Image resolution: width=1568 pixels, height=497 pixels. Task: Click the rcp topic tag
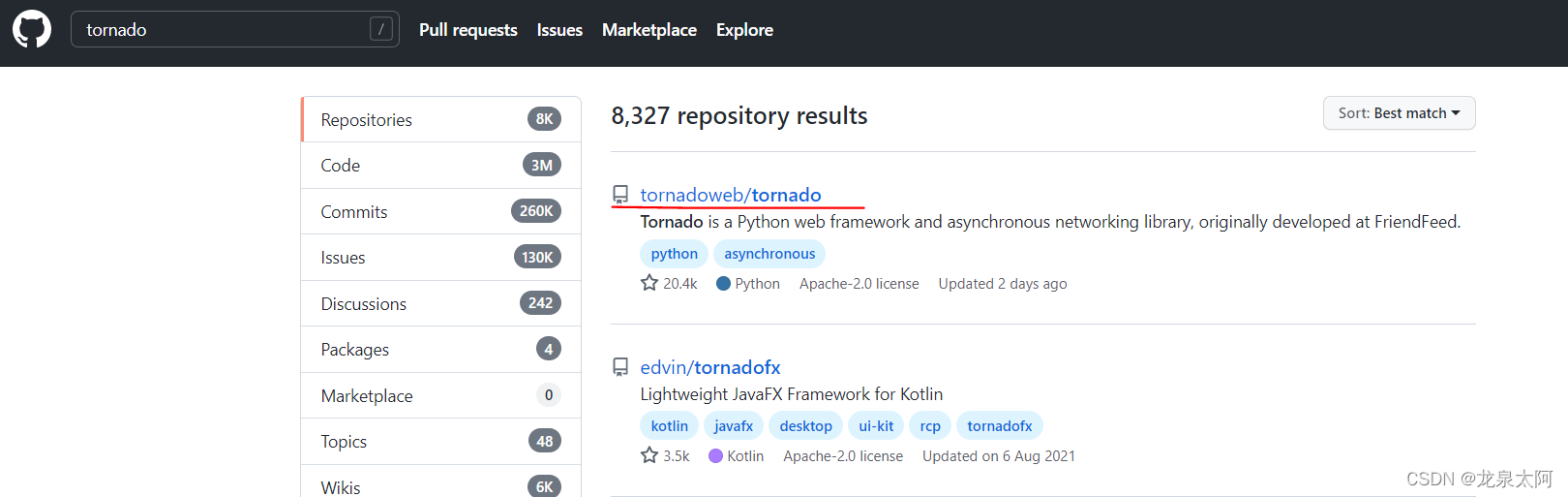(930, 426)
